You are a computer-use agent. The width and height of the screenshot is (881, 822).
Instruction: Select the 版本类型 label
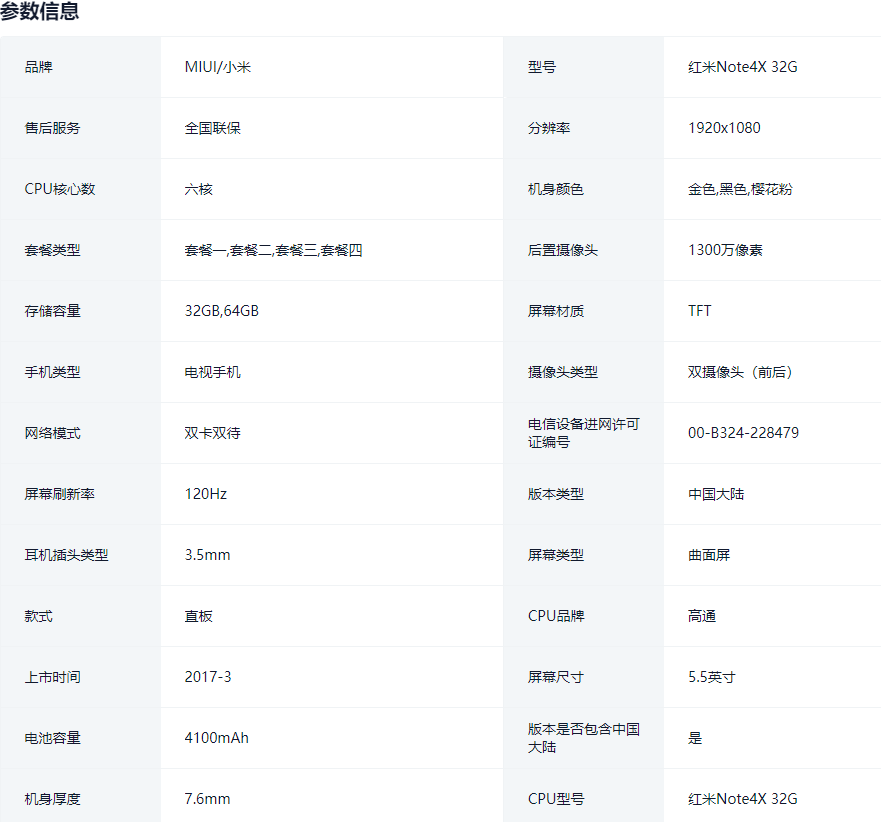556,494
